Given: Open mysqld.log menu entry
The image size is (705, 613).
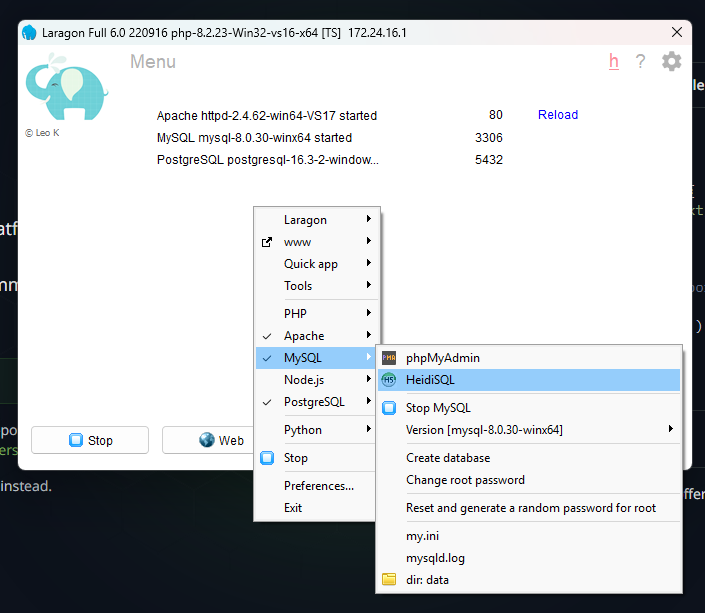Looking at the screenshot, I should pos(529,558).
